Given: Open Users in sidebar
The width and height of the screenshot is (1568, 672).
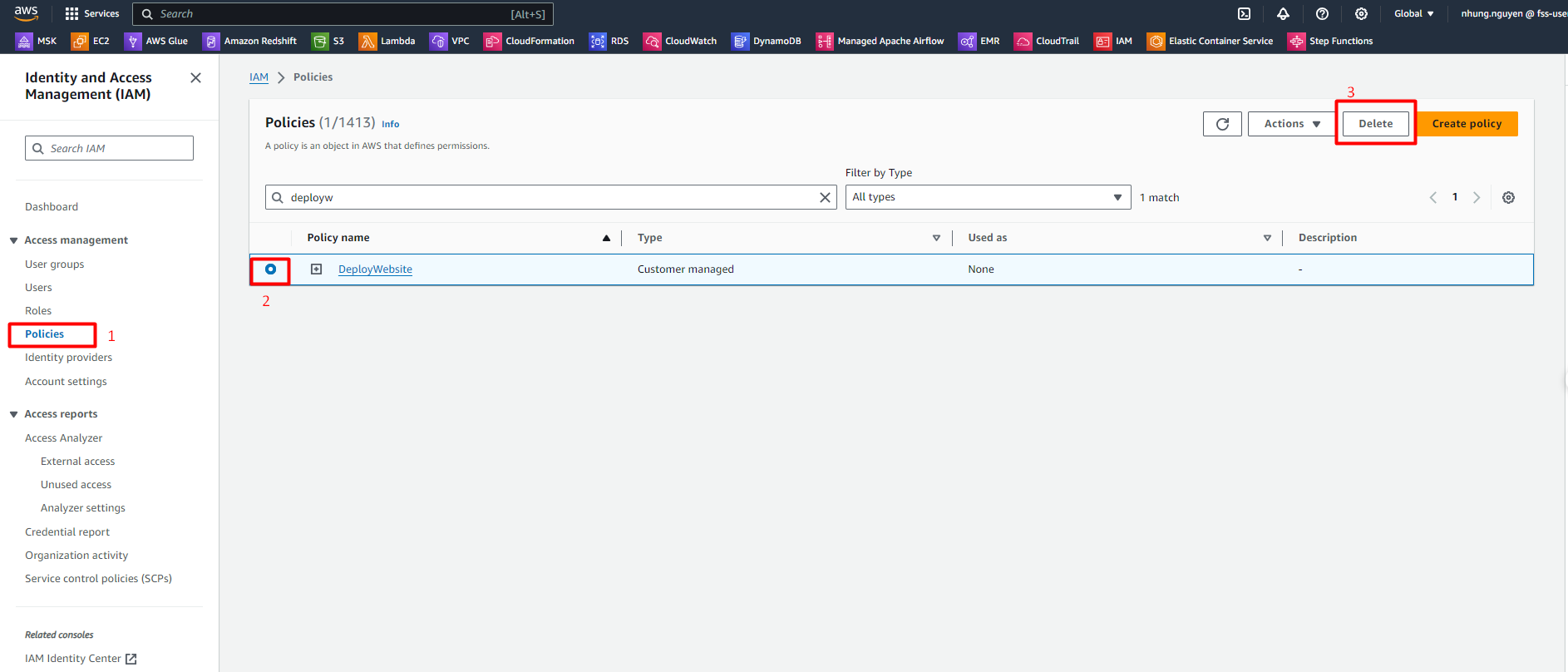Looking at the screenshot, I should point(38,288).
